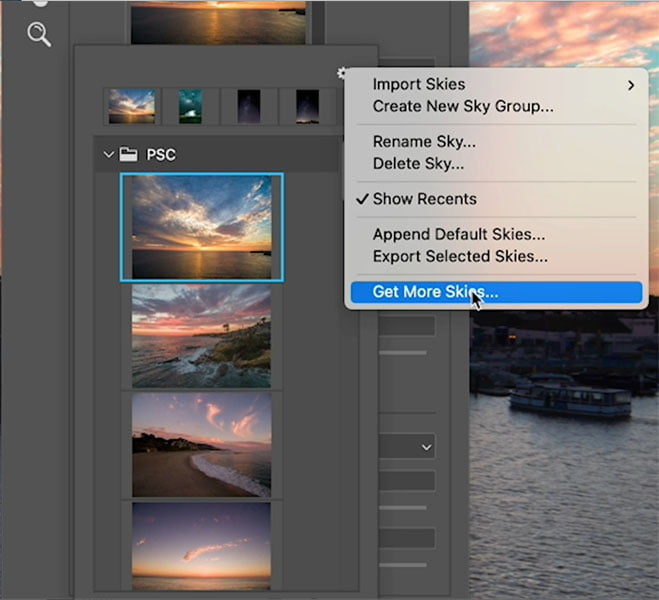Click the sky preview thumbnail at top

pyautogui.click(x=218, y=22)
